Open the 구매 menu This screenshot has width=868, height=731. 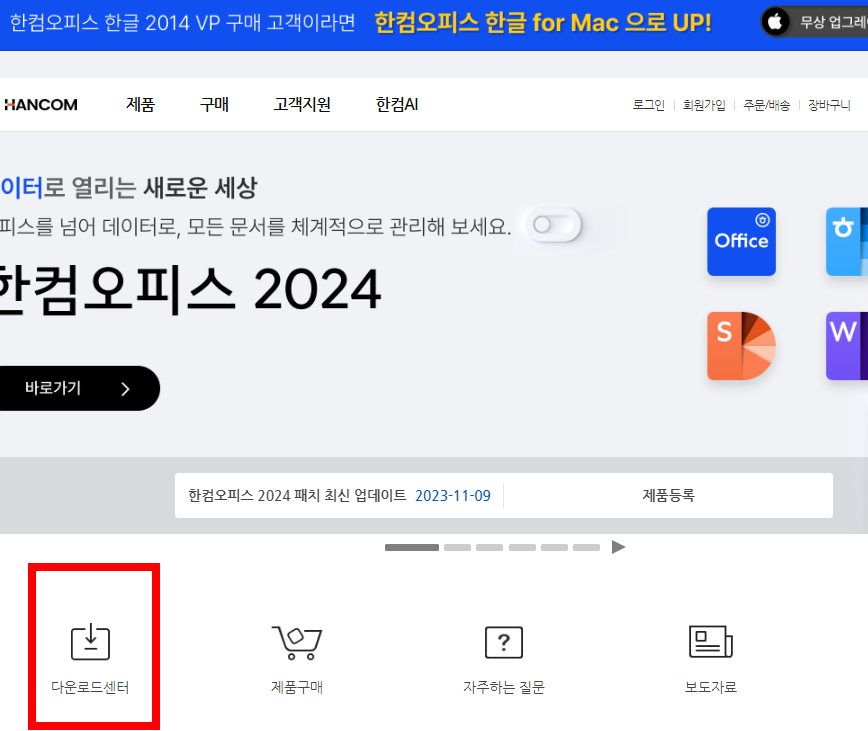214,104
